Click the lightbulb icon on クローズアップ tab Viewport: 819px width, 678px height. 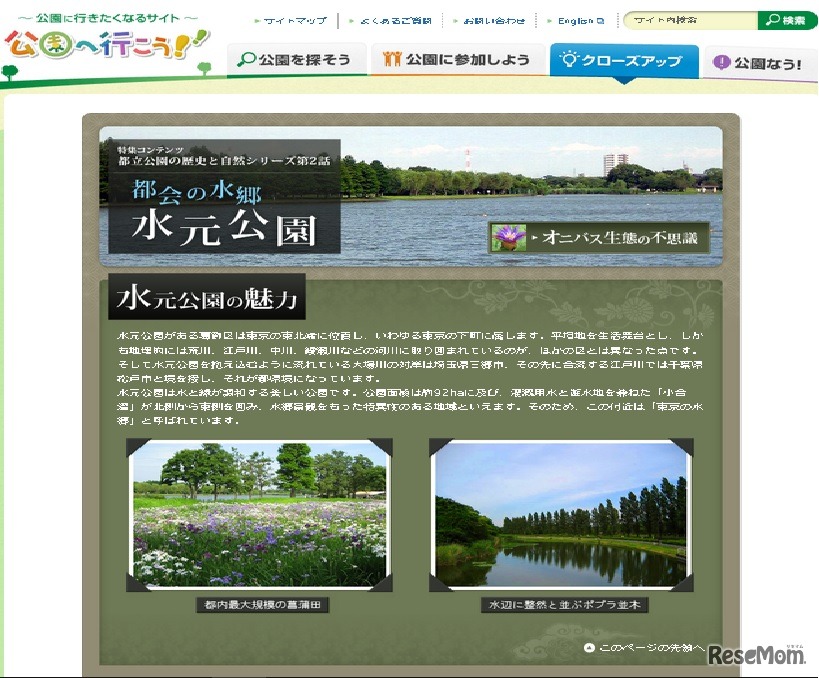568,61
